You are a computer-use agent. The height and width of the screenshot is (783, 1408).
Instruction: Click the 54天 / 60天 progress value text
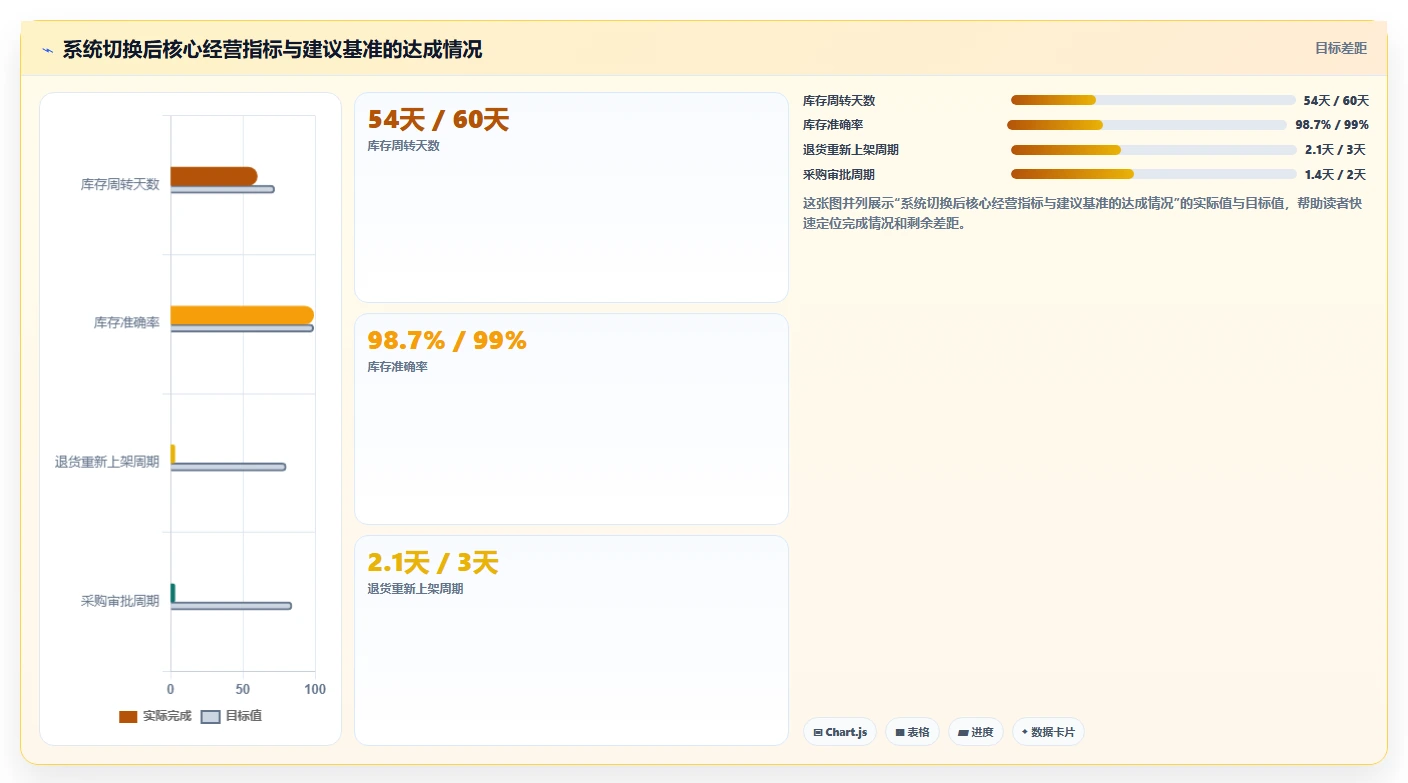[1336, 101]
